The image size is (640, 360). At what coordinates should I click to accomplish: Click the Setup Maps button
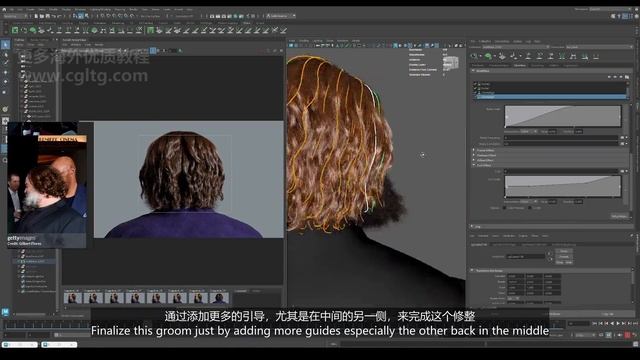tap(619, 216)
